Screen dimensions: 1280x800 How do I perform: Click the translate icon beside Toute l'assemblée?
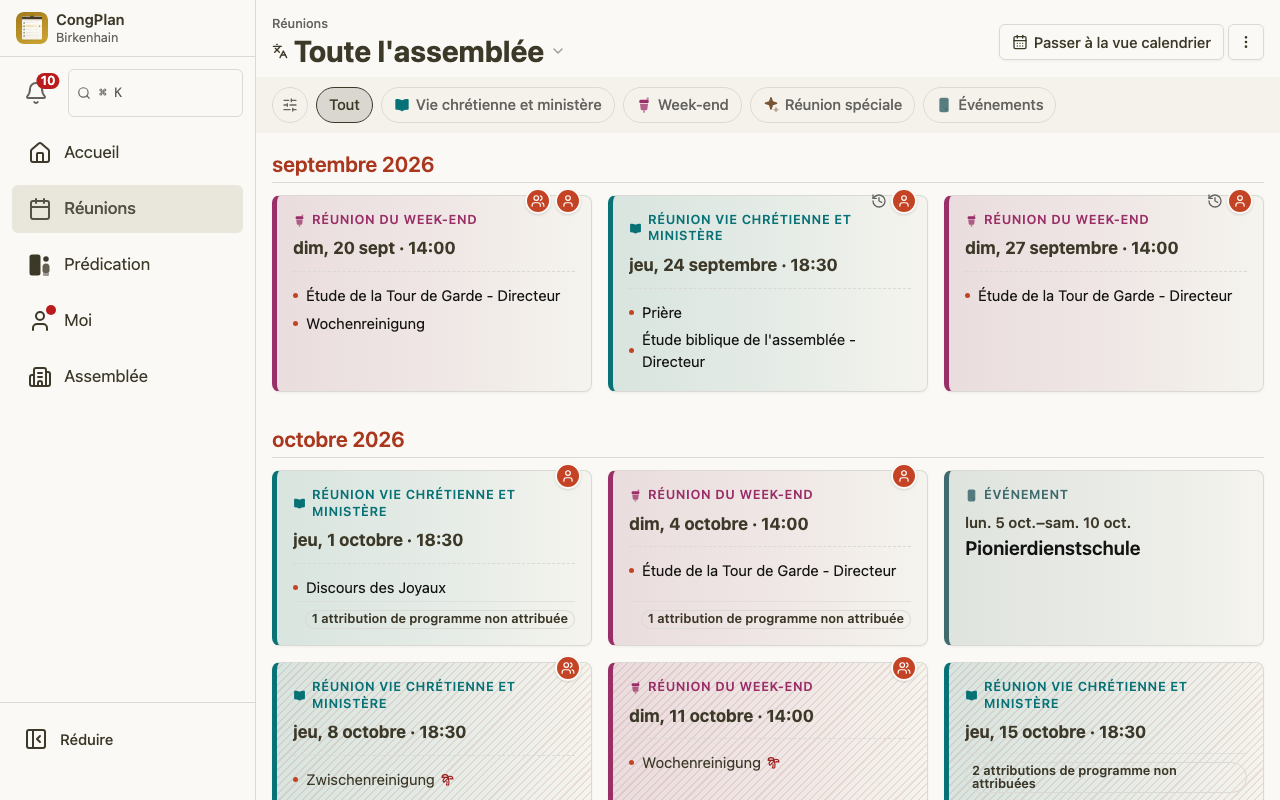[280, 52]
